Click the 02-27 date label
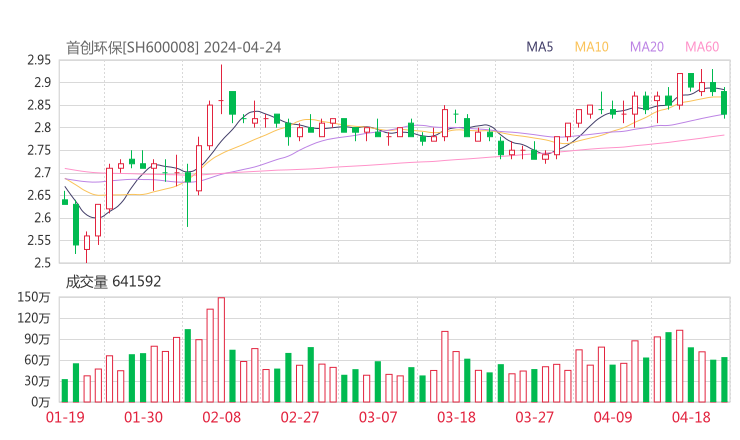Viewport: 740px width, 440px height. pyautogui.click(x=300, y=417)
